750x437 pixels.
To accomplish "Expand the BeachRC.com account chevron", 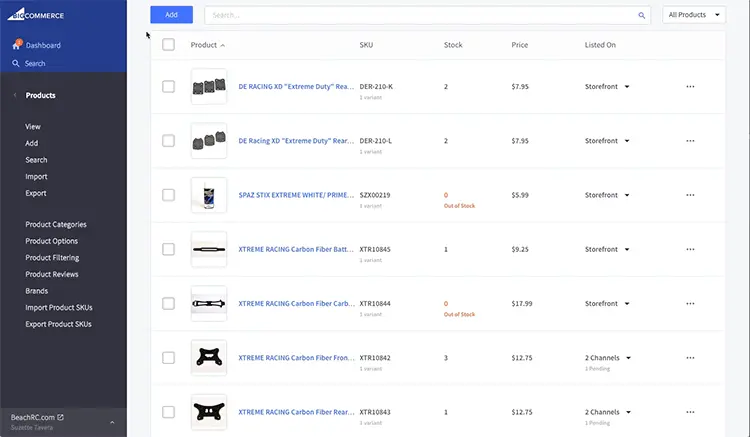I will click(112, 422).
